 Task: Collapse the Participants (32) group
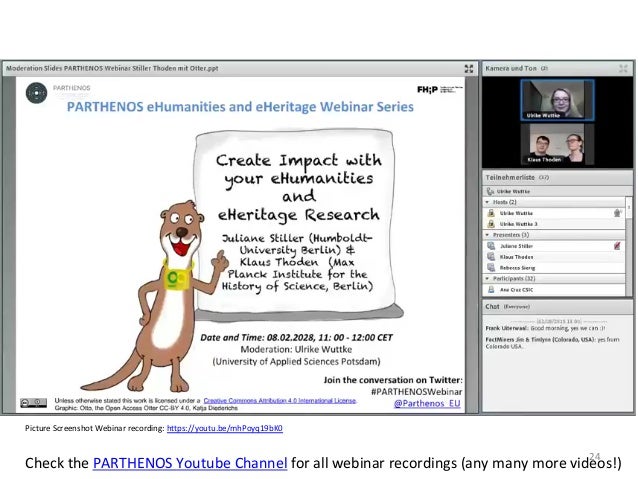(487, 278)
